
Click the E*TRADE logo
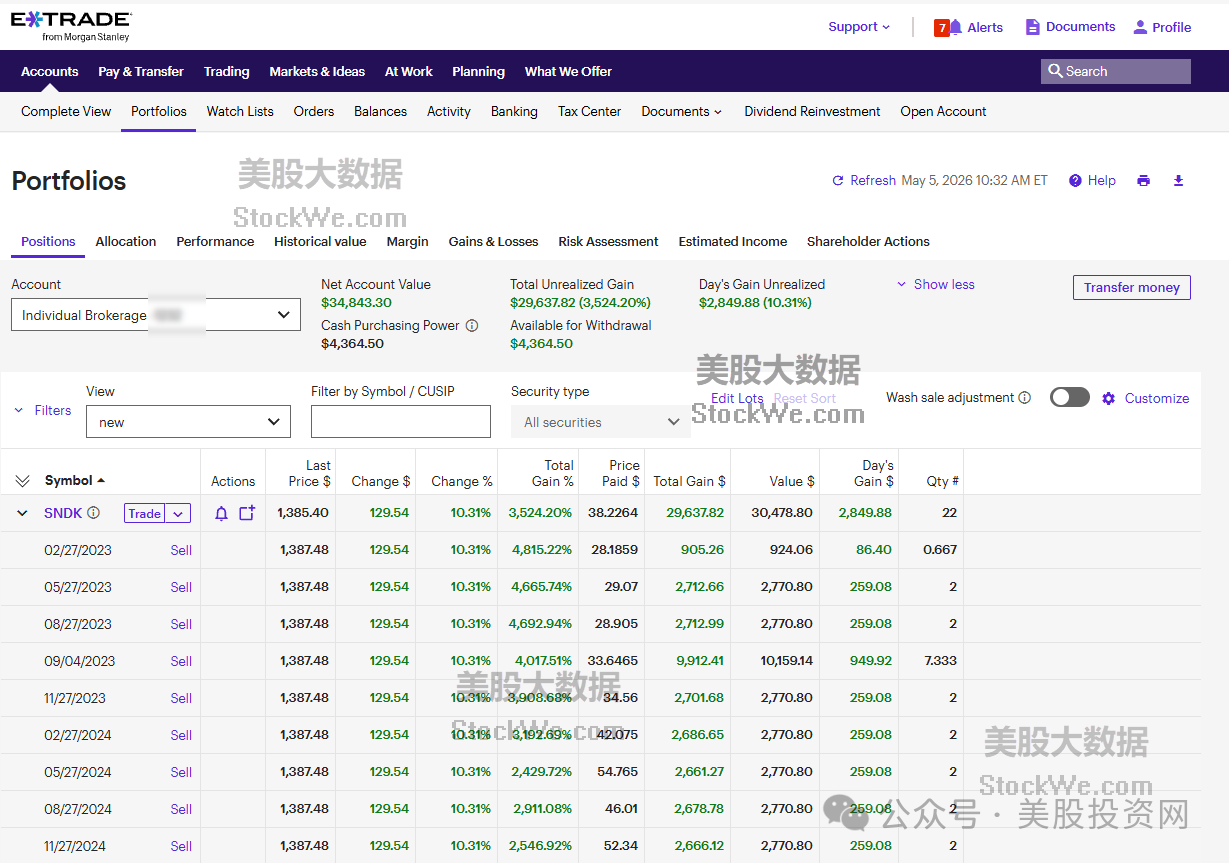[71, 27]
